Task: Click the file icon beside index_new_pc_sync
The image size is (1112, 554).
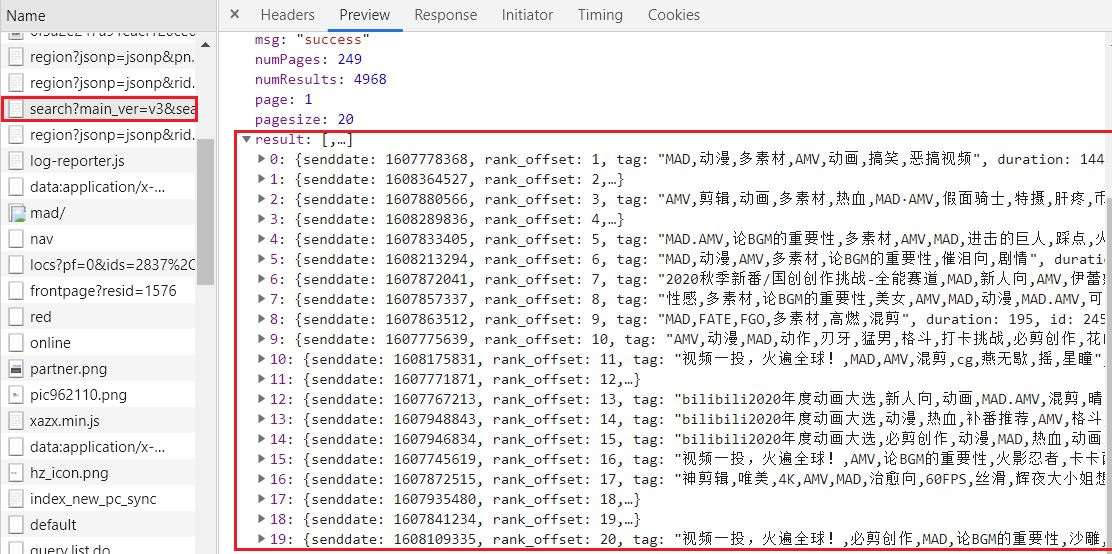Action: pos(16,499)
